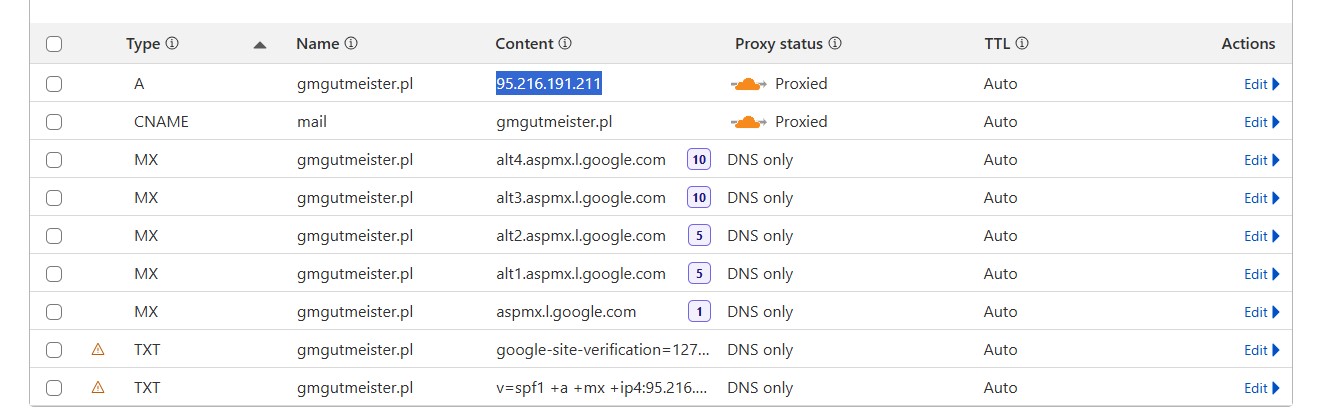The image size is (1320, 419).
Task: Click the priority 10 badge on the alt4 MX record
Action: click(x=699, y=160)
